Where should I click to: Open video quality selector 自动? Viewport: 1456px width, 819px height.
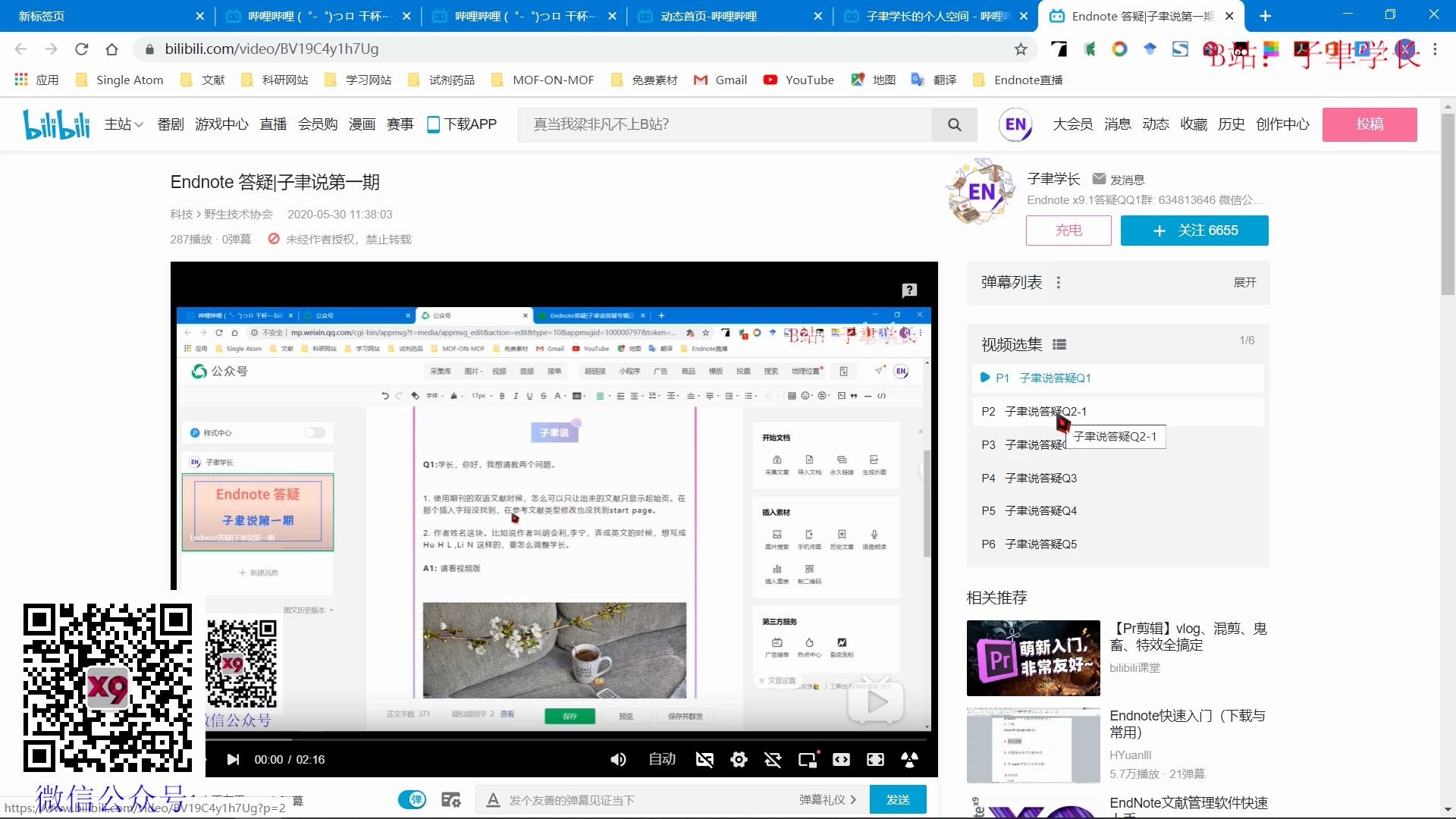point(662,759)
